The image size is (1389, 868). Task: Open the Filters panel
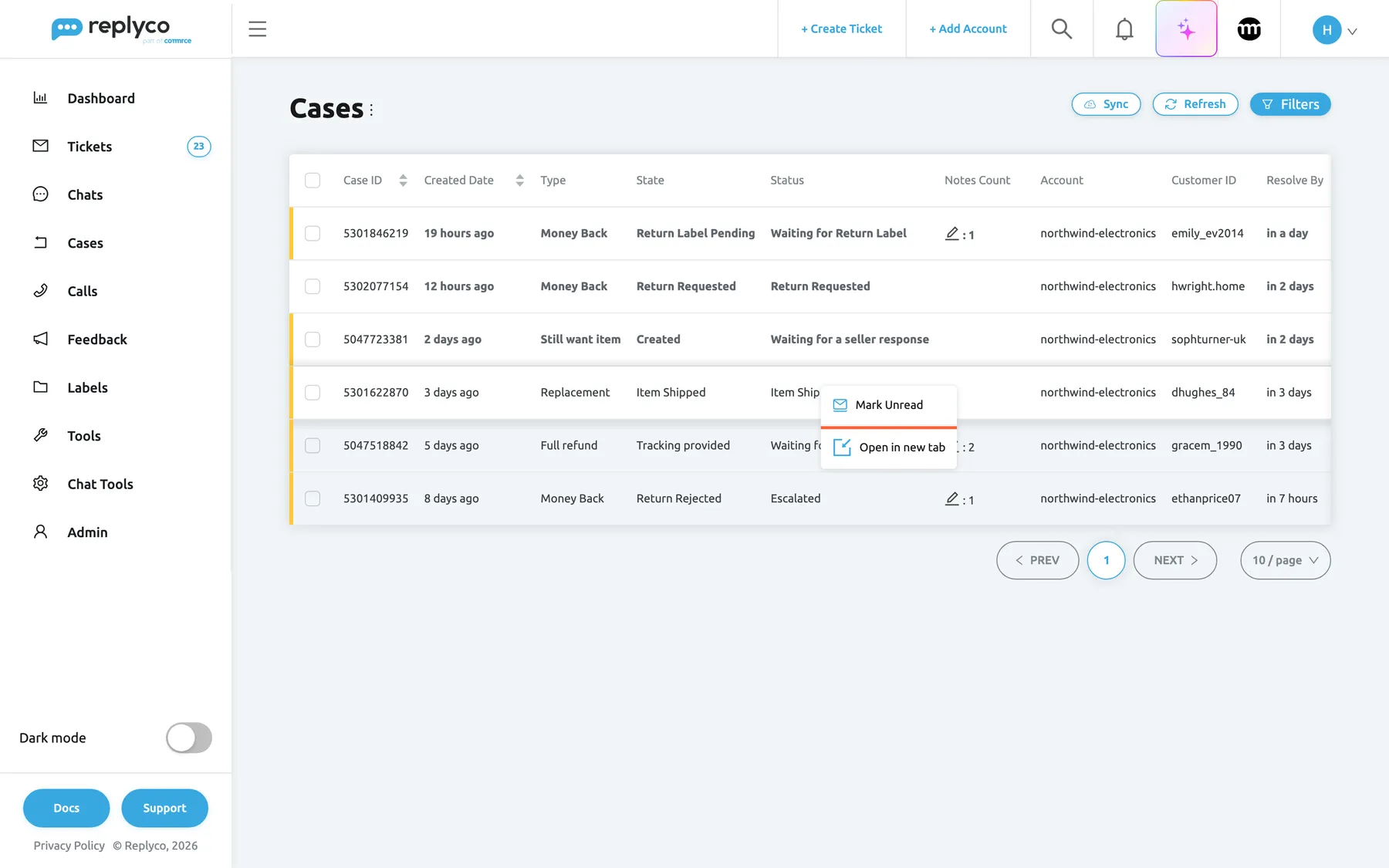(1290, 104)
